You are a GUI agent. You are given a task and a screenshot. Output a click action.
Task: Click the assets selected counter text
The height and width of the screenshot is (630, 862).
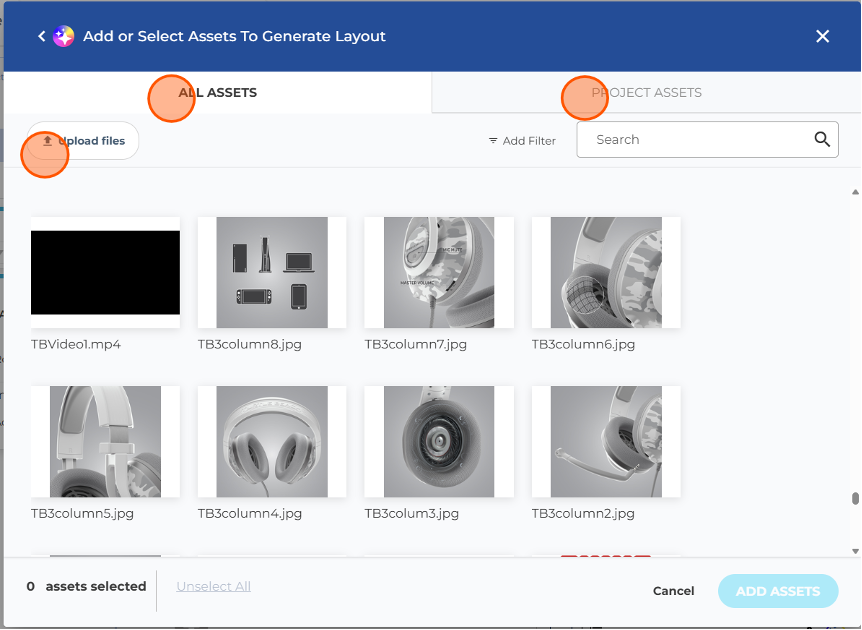pos(86,587)
